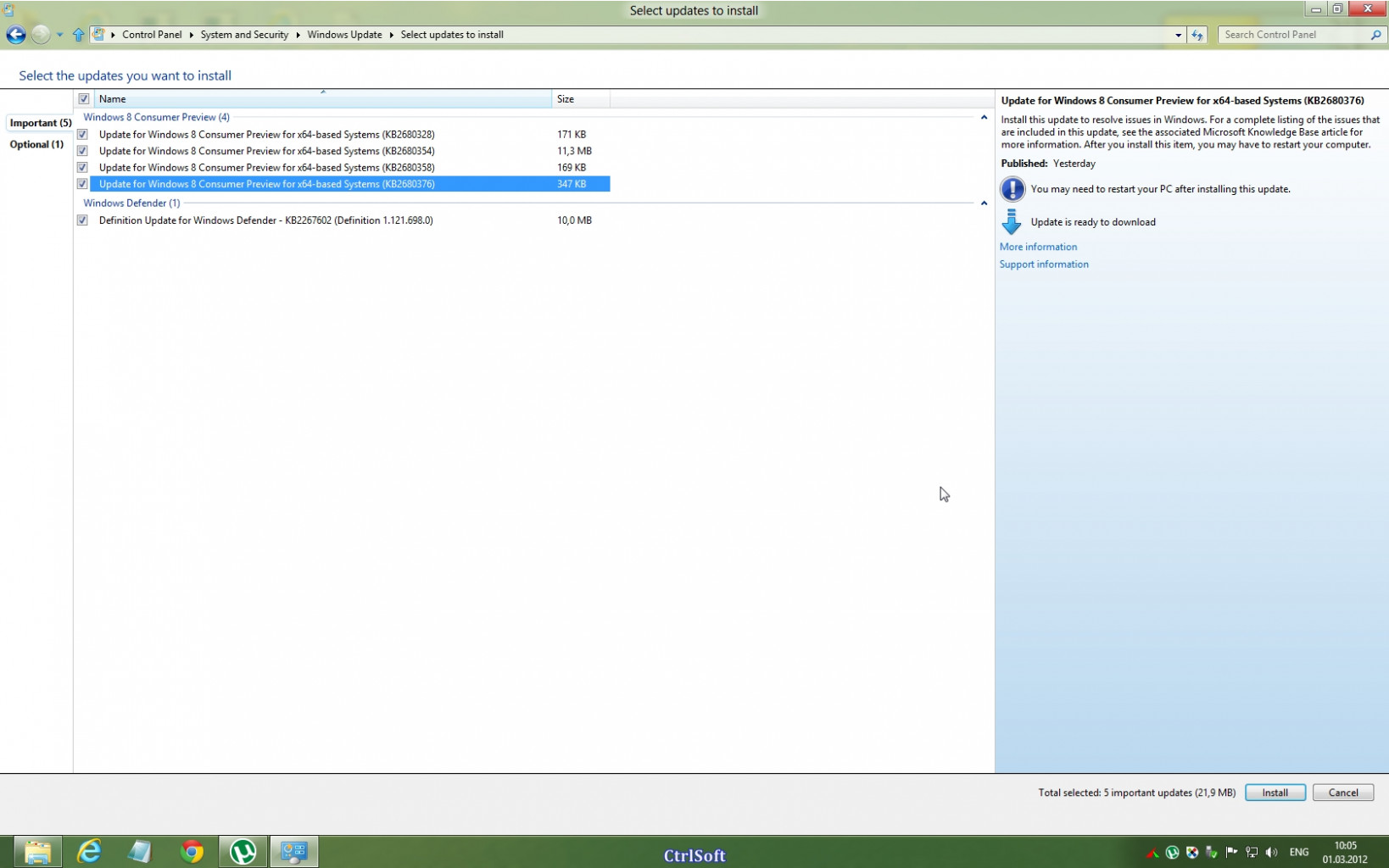Image resolution: width=1389 pixels, height=868 pixels.
Task: Click the Install button
Action: tap(1275, 793)
